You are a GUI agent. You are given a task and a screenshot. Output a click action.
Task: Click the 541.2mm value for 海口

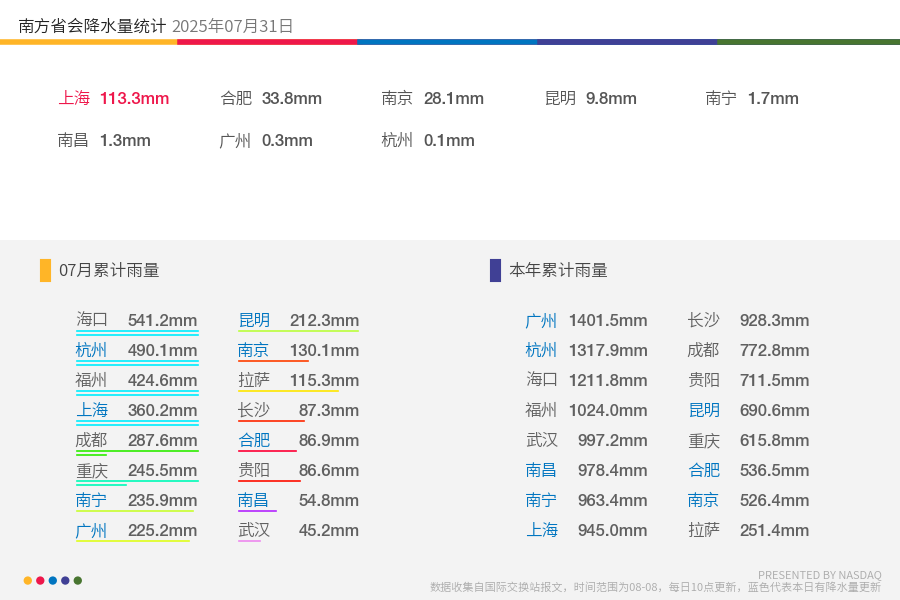coord(162,320)
